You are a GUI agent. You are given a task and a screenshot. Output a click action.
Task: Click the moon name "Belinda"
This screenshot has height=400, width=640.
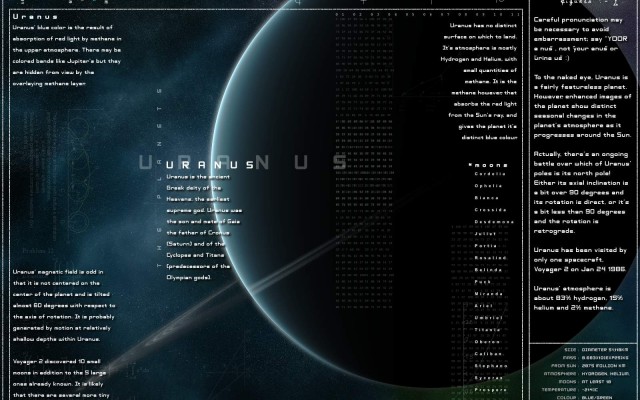pyautogui.click(x=489, y=270)
